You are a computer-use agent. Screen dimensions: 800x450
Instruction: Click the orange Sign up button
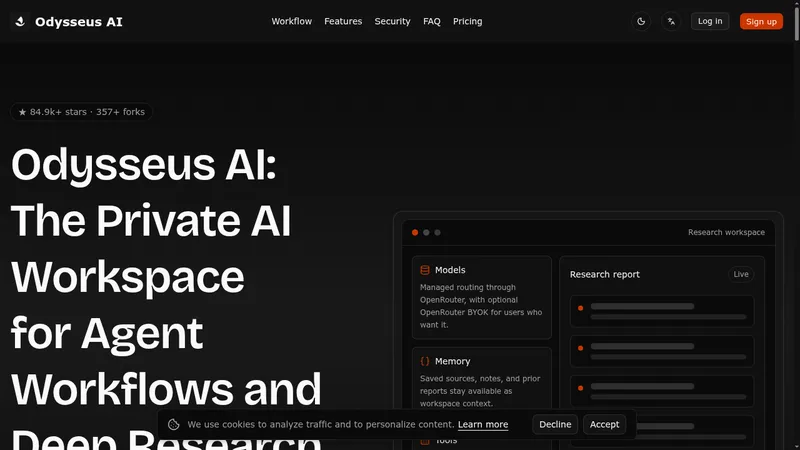tap(761, 21)
